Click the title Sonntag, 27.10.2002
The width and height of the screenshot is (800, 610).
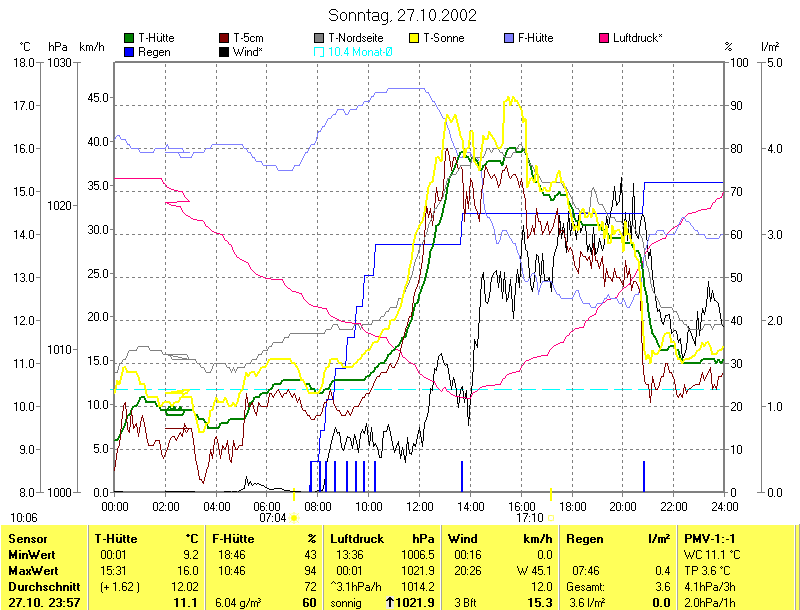(x=403, y=15)
